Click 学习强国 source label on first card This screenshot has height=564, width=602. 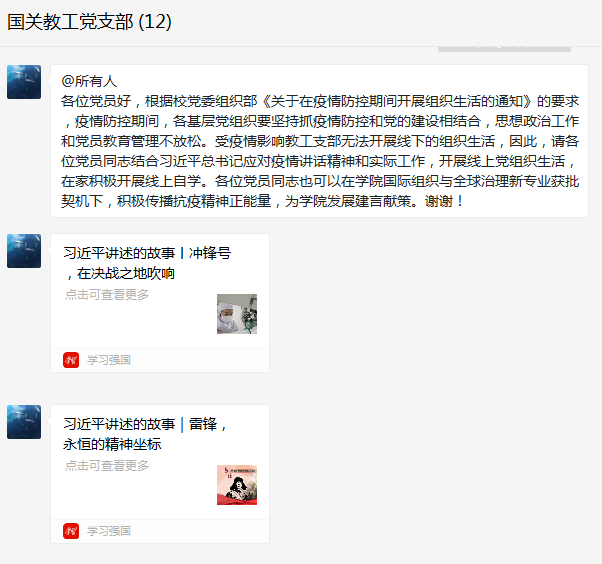point(109,360)
